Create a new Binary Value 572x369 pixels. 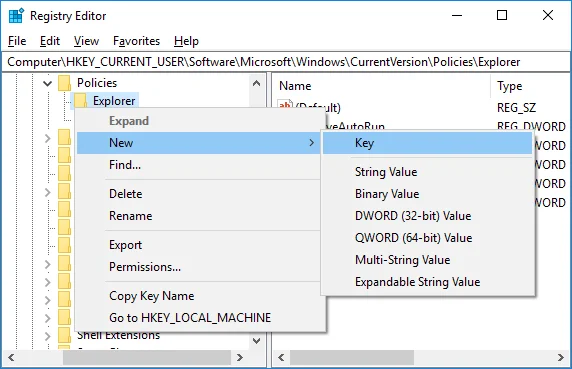428,194
